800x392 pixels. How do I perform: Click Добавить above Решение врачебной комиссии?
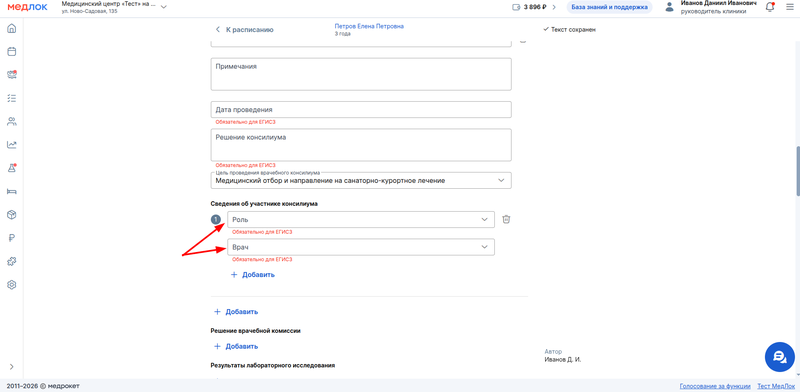click(x=236, y=311)
